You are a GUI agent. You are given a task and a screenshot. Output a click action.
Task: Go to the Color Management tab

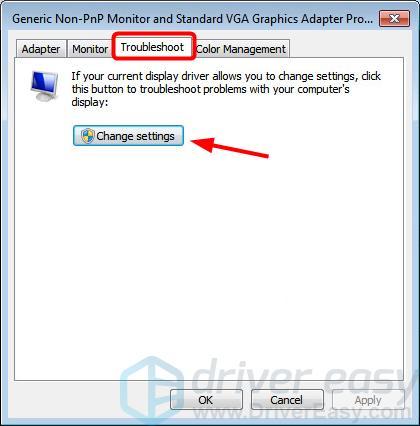click(x=241, y=49)
